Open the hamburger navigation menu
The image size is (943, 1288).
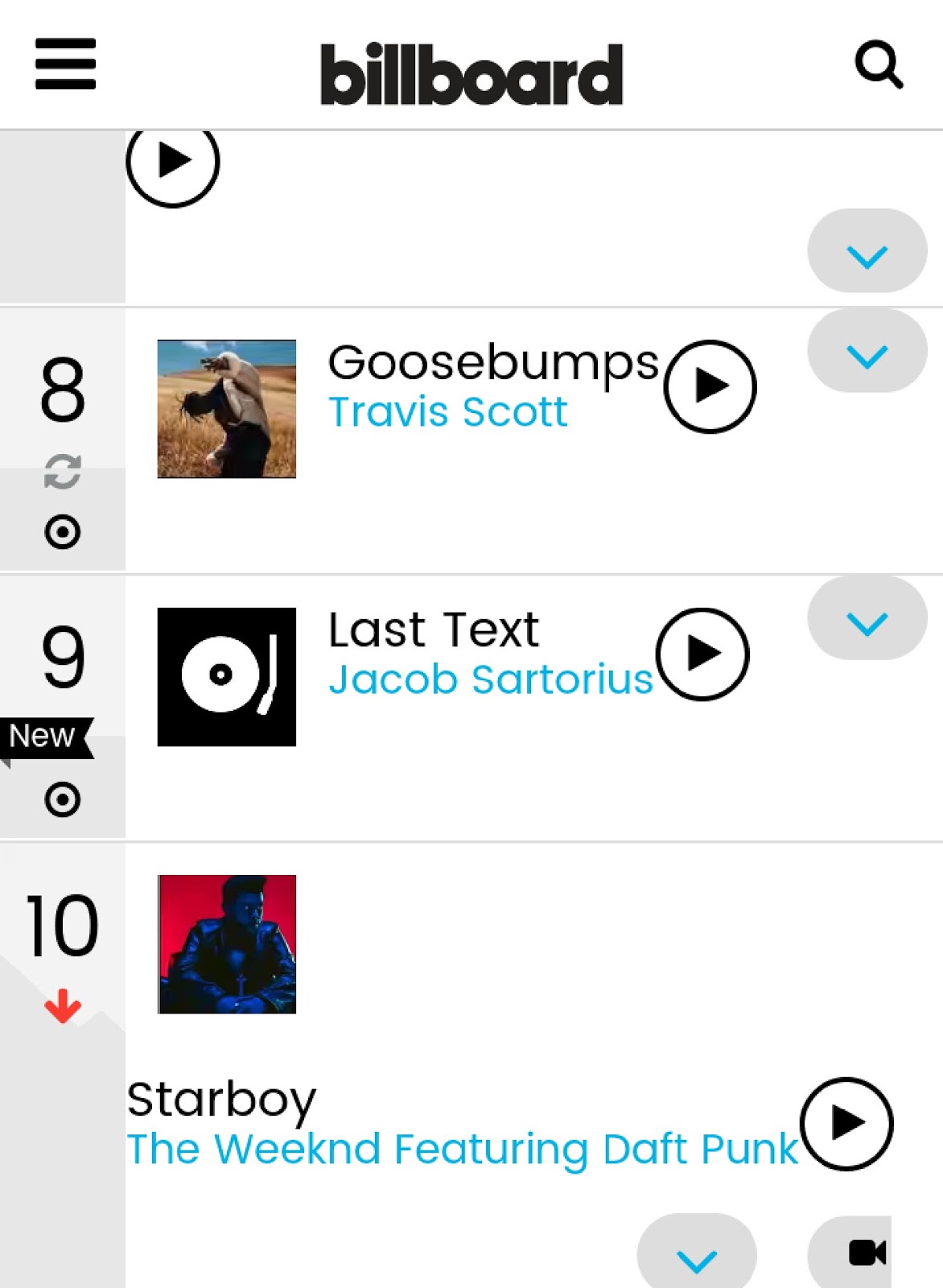64,66
